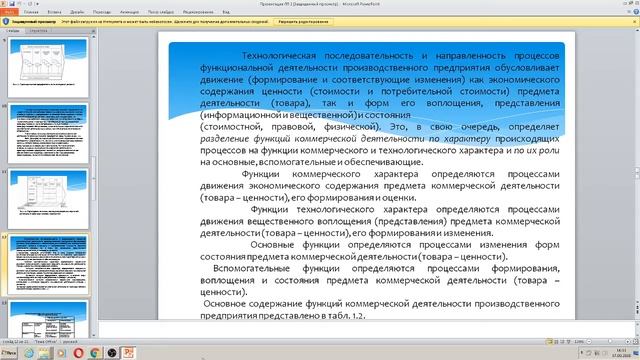640x360 pixels.
Task: Open the Показ слайдов ribbon tab
Action: [x=160, y=12]
